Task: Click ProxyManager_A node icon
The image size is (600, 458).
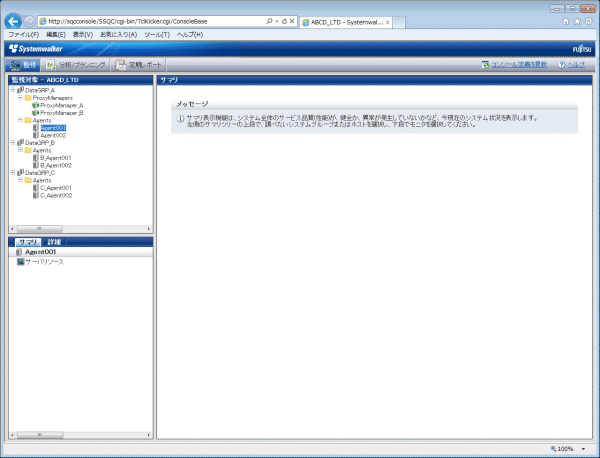Action: click(x=36, y=105)
